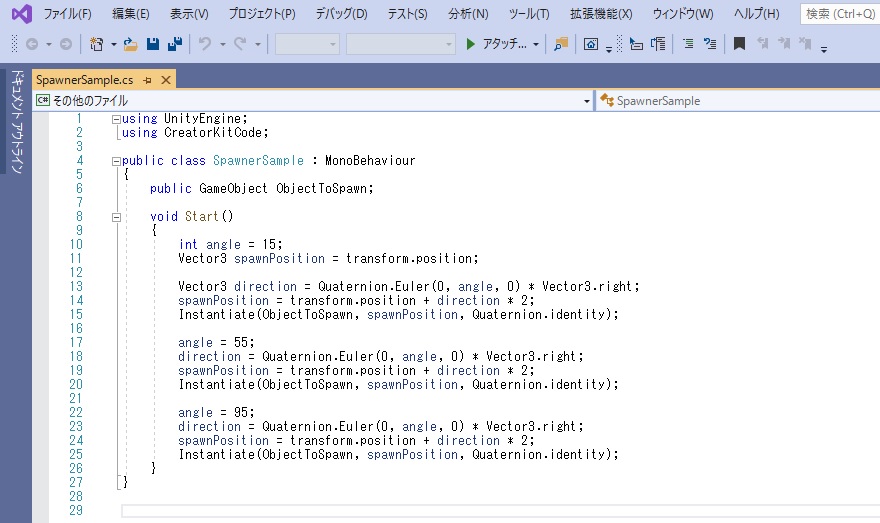Open the 編集(E) menu
Screen dimensions: 880x523
point(131,13)
